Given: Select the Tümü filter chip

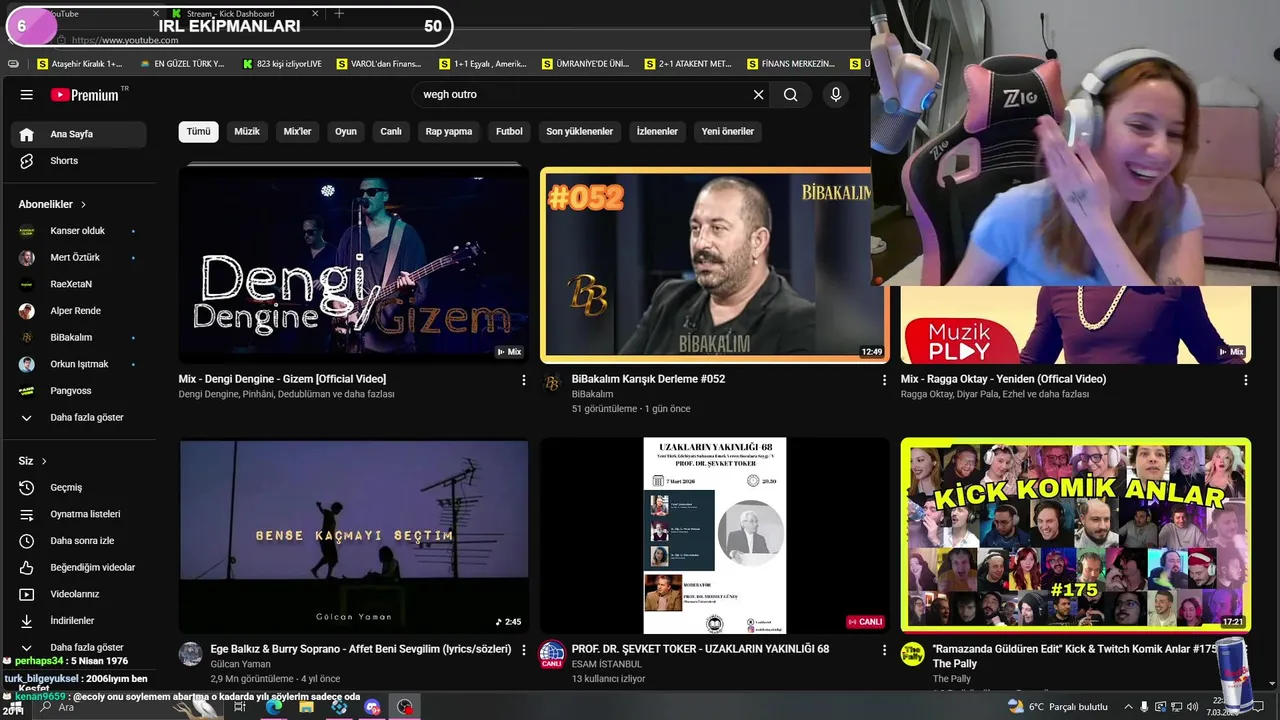Looking at the screenshot, I should (199, 131).
